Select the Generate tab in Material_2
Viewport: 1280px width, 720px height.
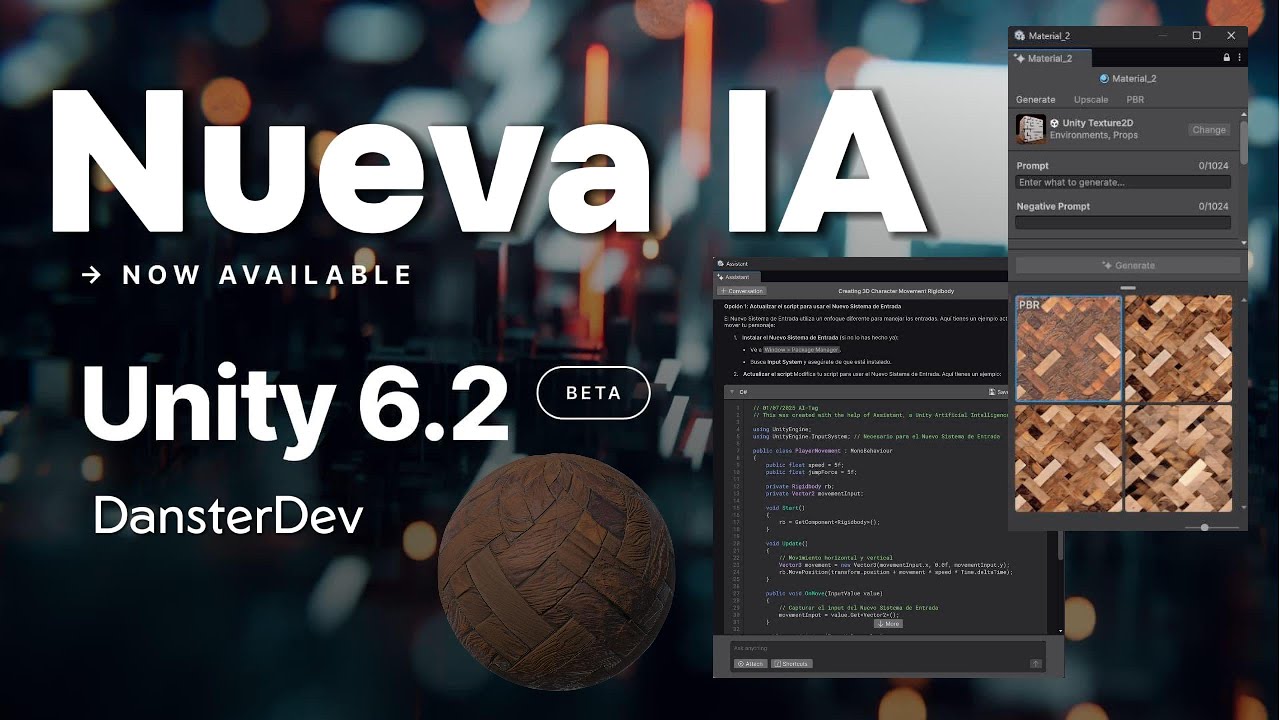pos(1035,99)
